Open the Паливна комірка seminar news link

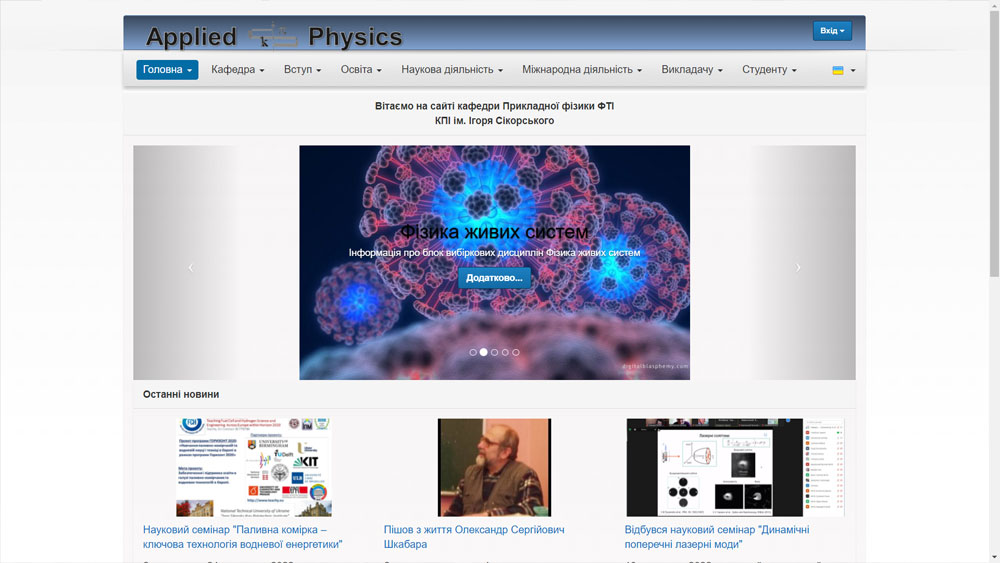pos(242,537)
